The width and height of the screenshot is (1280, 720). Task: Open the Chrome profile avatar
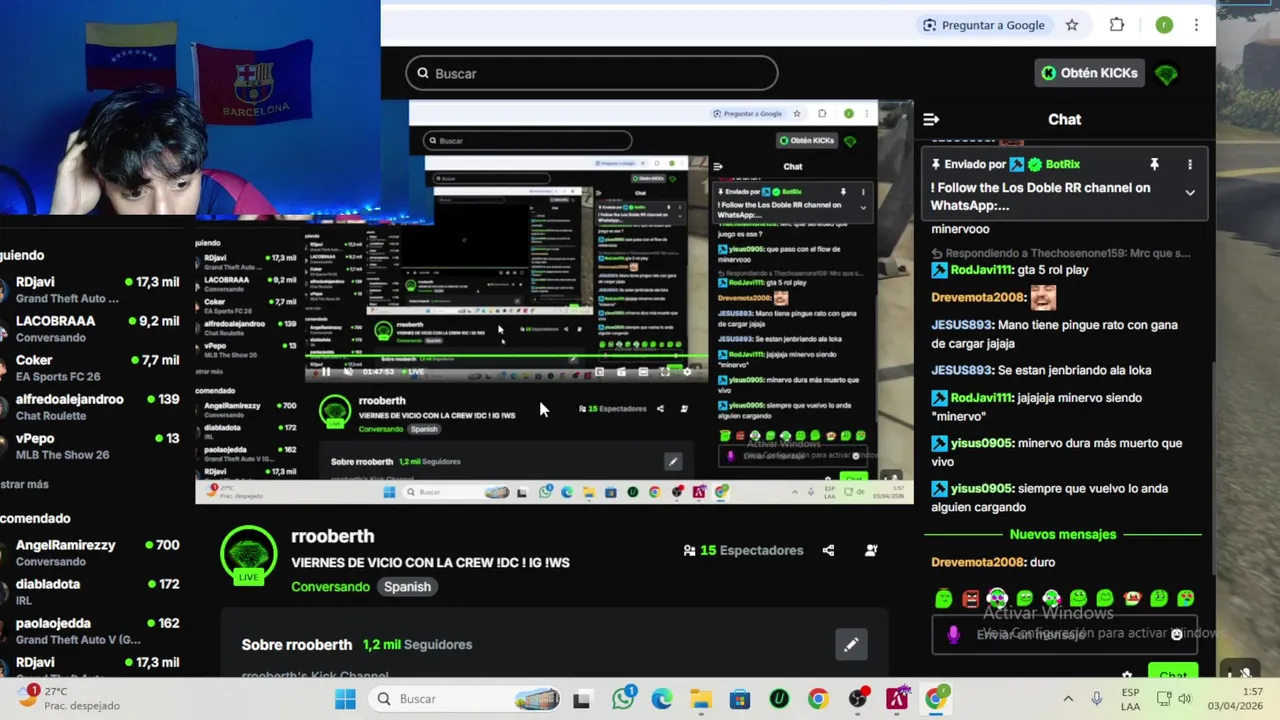tap(1164, 25)
